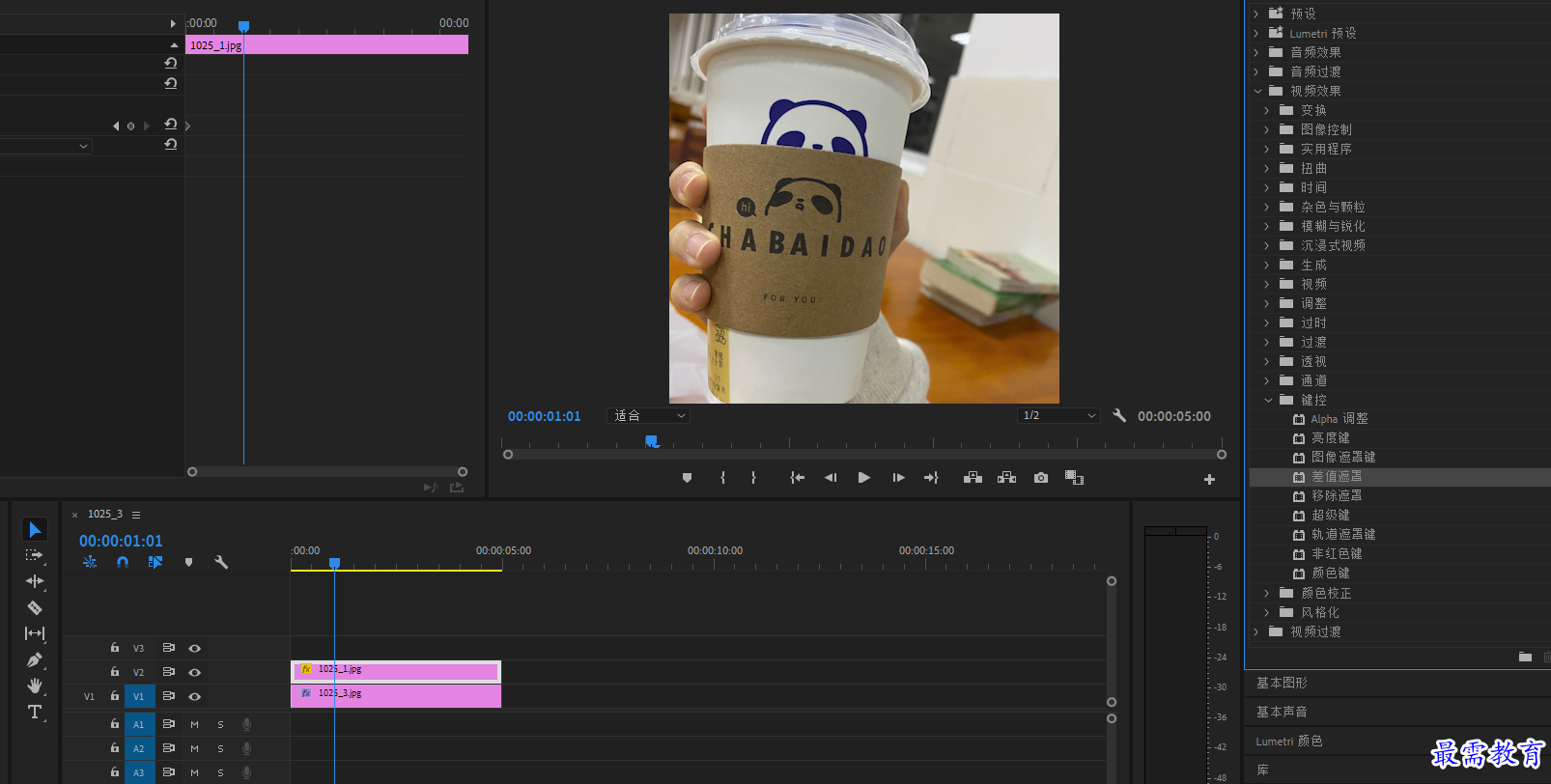
Task: Open button editor plus icon
Action: [1209, 479]
